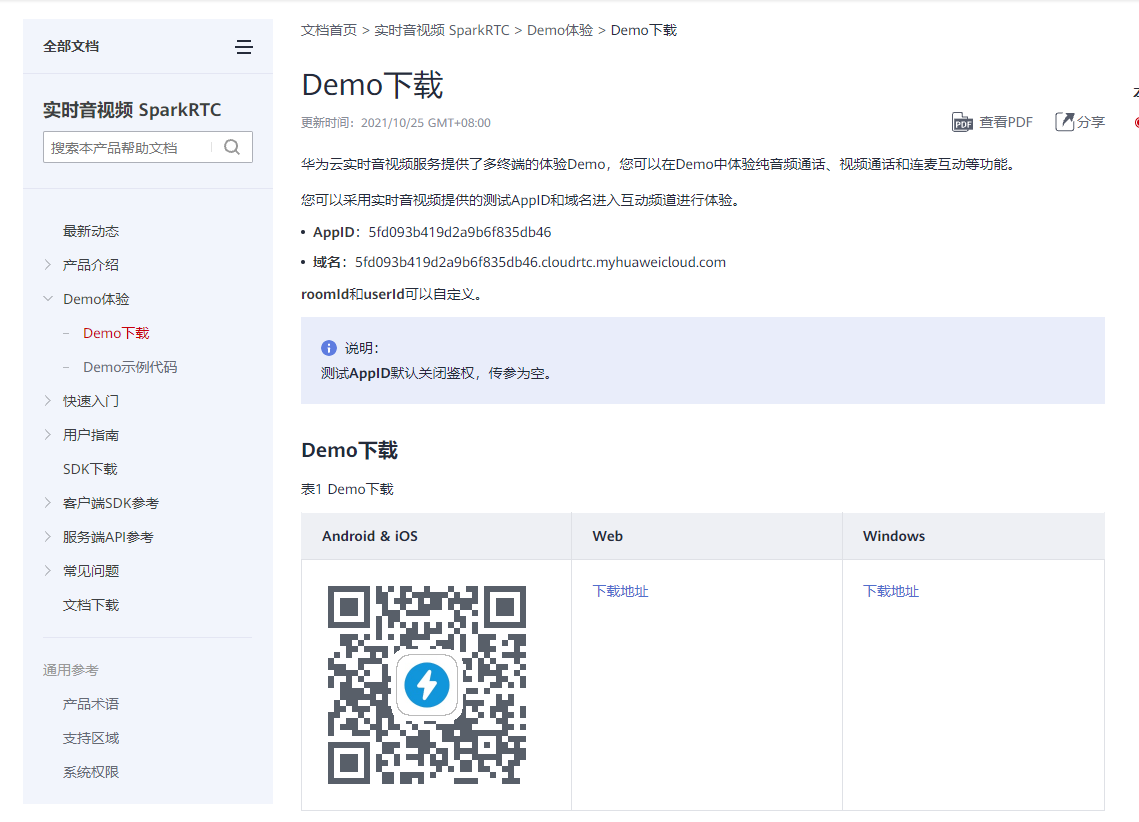The height and width of the screenshot is (822, 1139).
Task: Open 产品术语 under 通用参考
Action: pos(91,704)
